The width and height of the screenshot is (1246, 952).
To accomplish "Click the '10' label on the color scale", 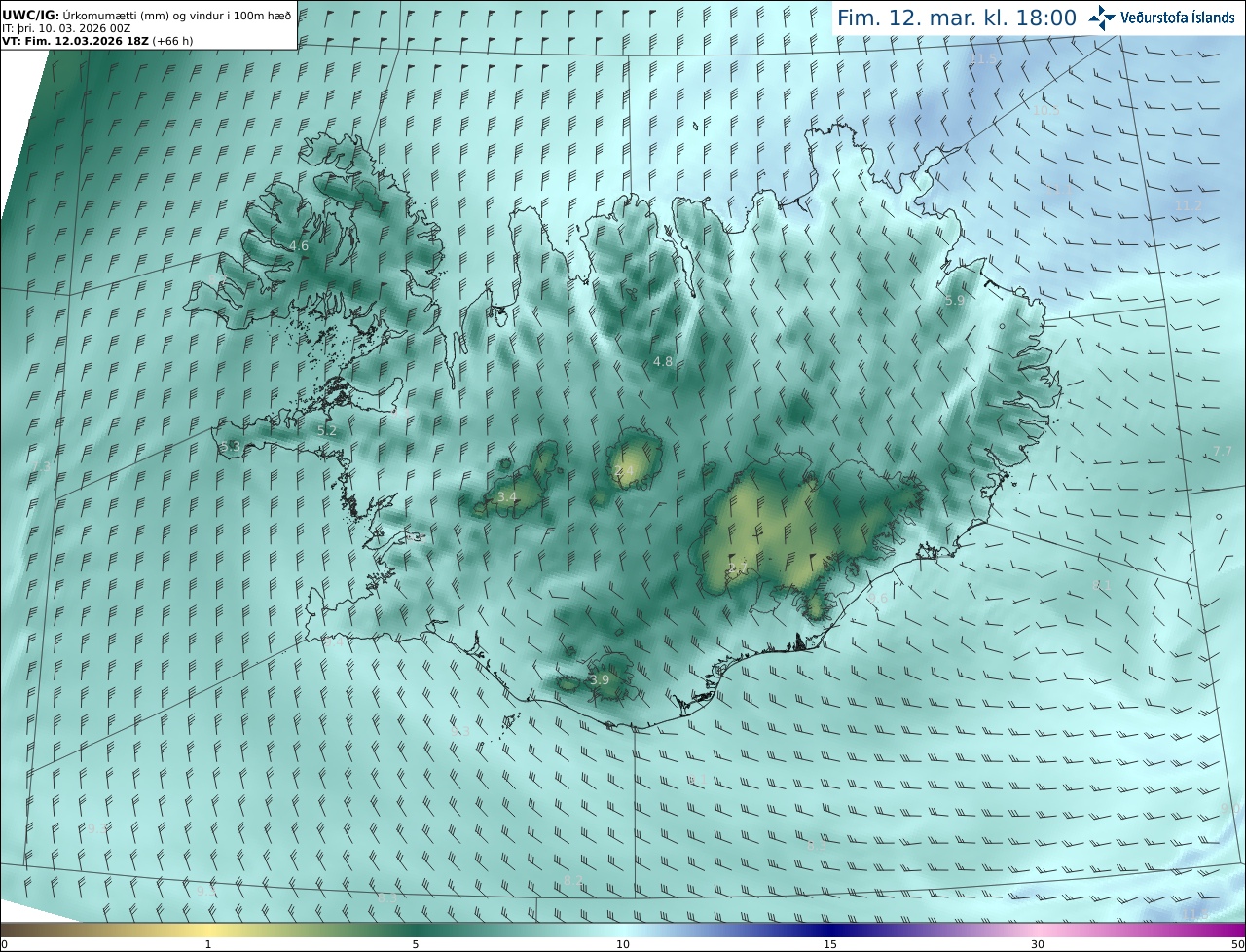I will click(x=623, y=944).
